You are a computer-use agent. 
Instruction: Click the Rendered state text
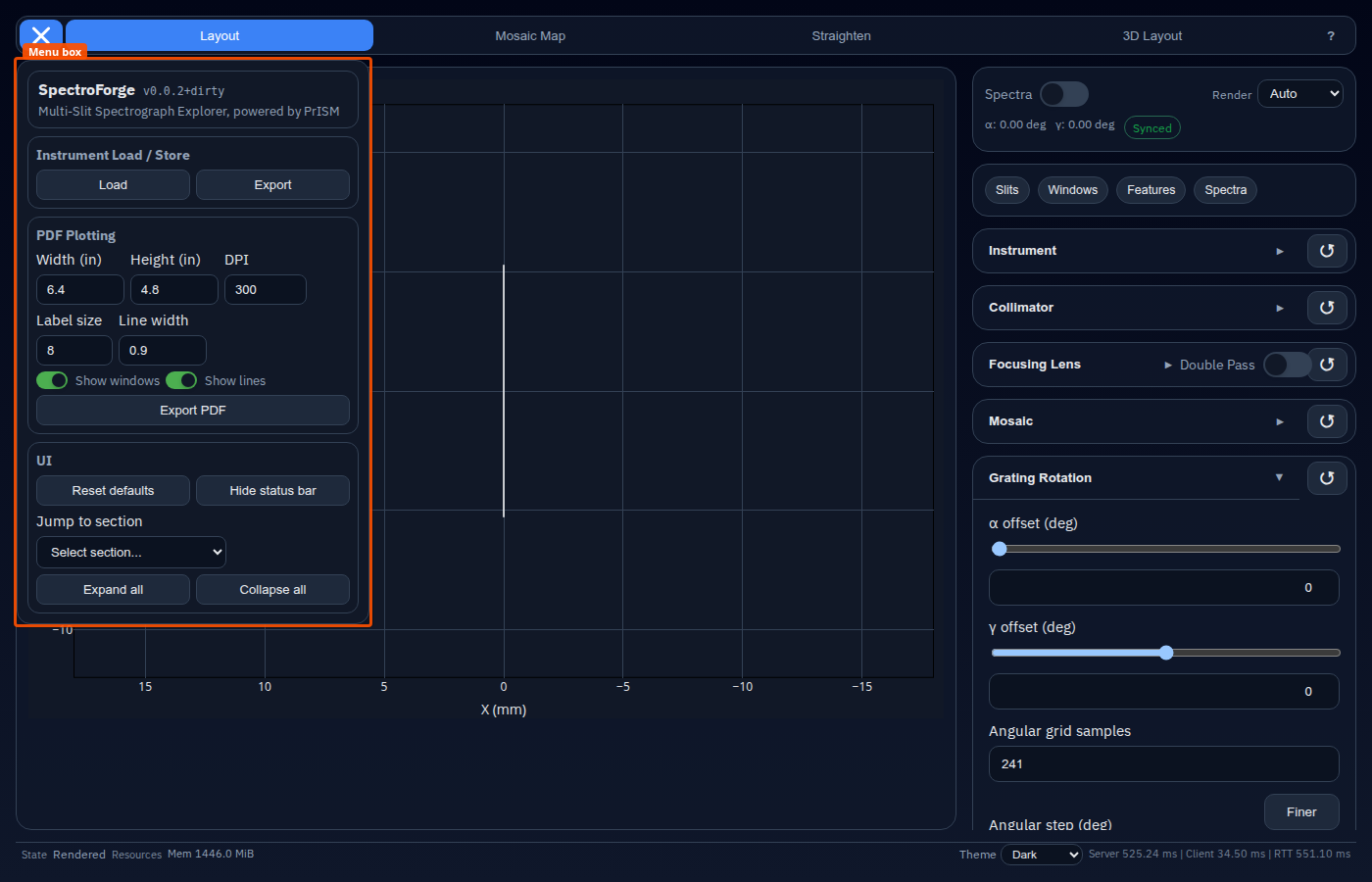coord(79,855)
